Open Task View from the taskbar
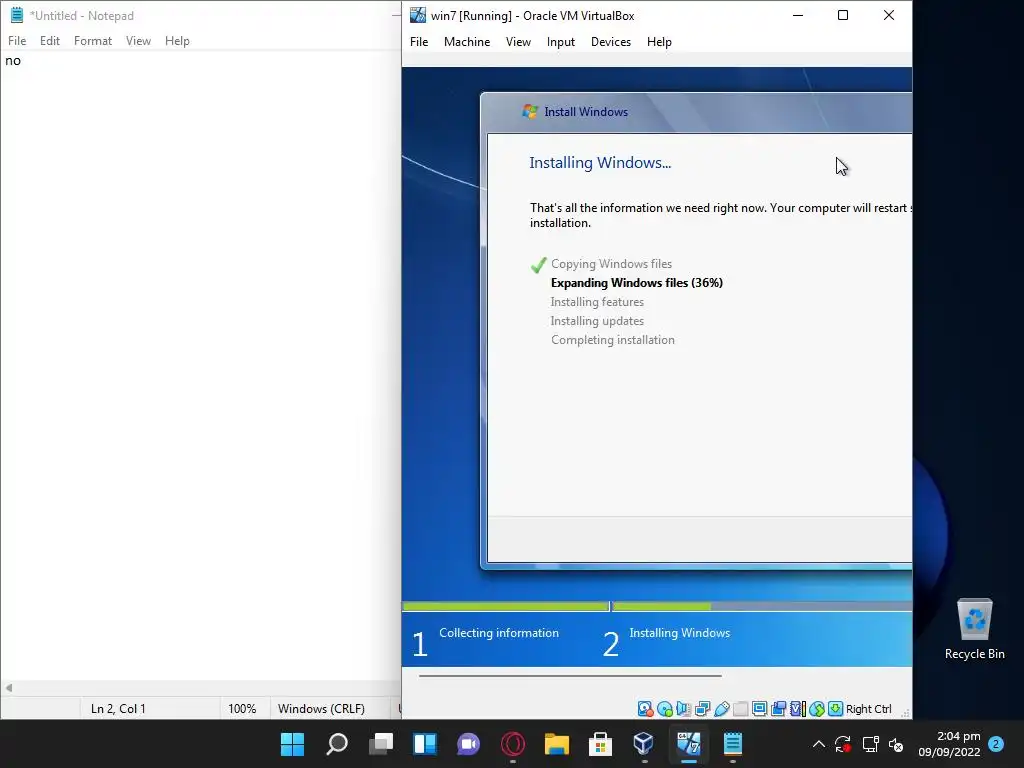 (x=381, y=744)
